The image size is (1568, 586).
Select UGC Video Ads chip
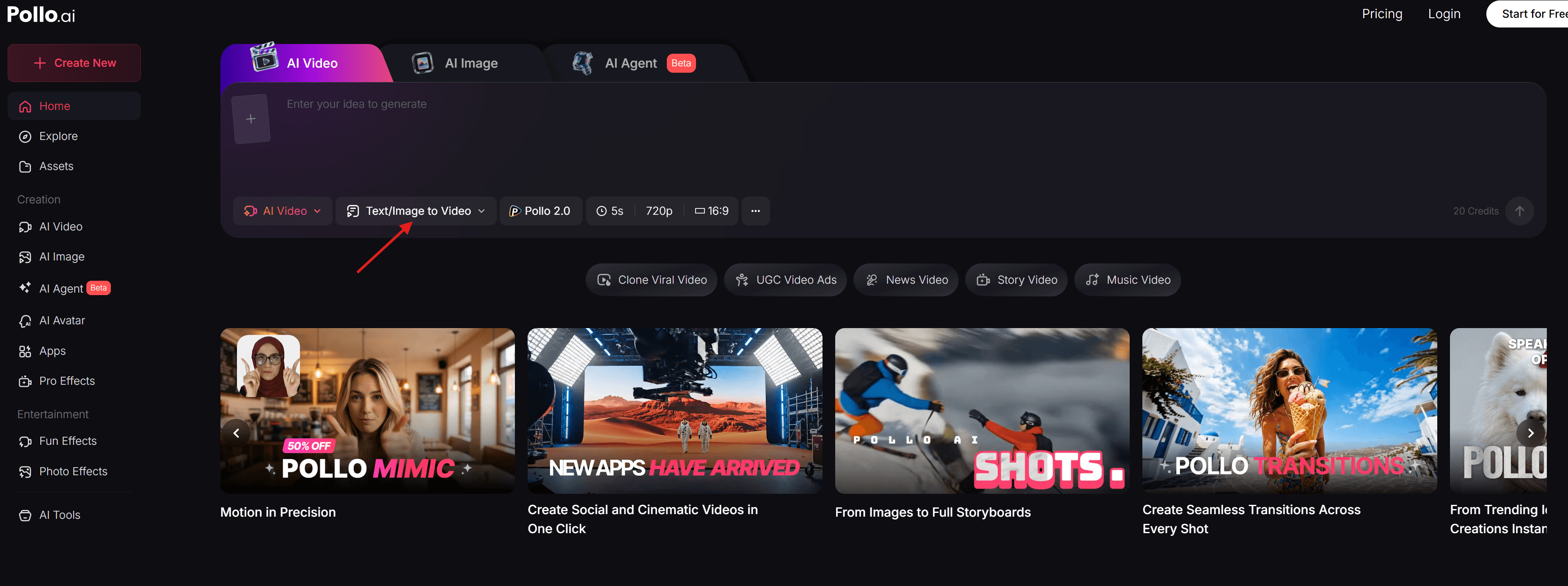785,280
